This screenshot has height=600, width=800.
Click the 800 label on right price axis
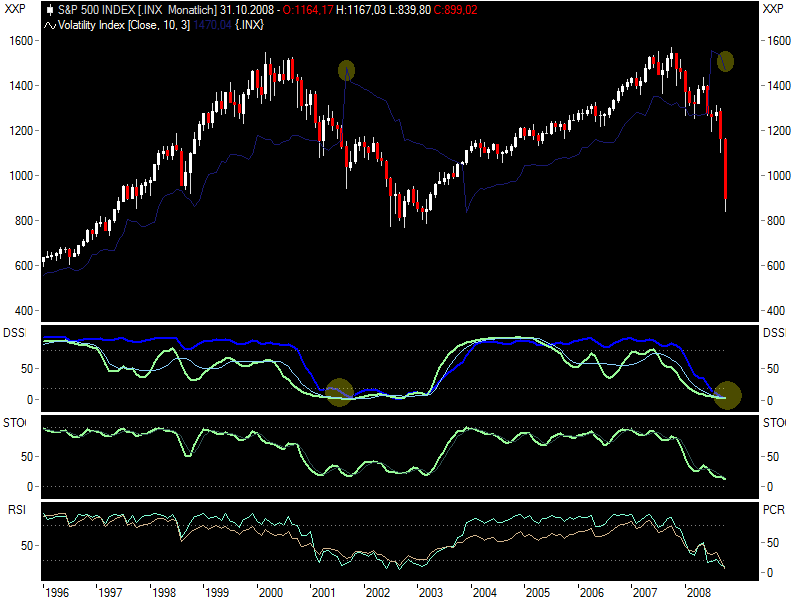(x=776, y=220)
